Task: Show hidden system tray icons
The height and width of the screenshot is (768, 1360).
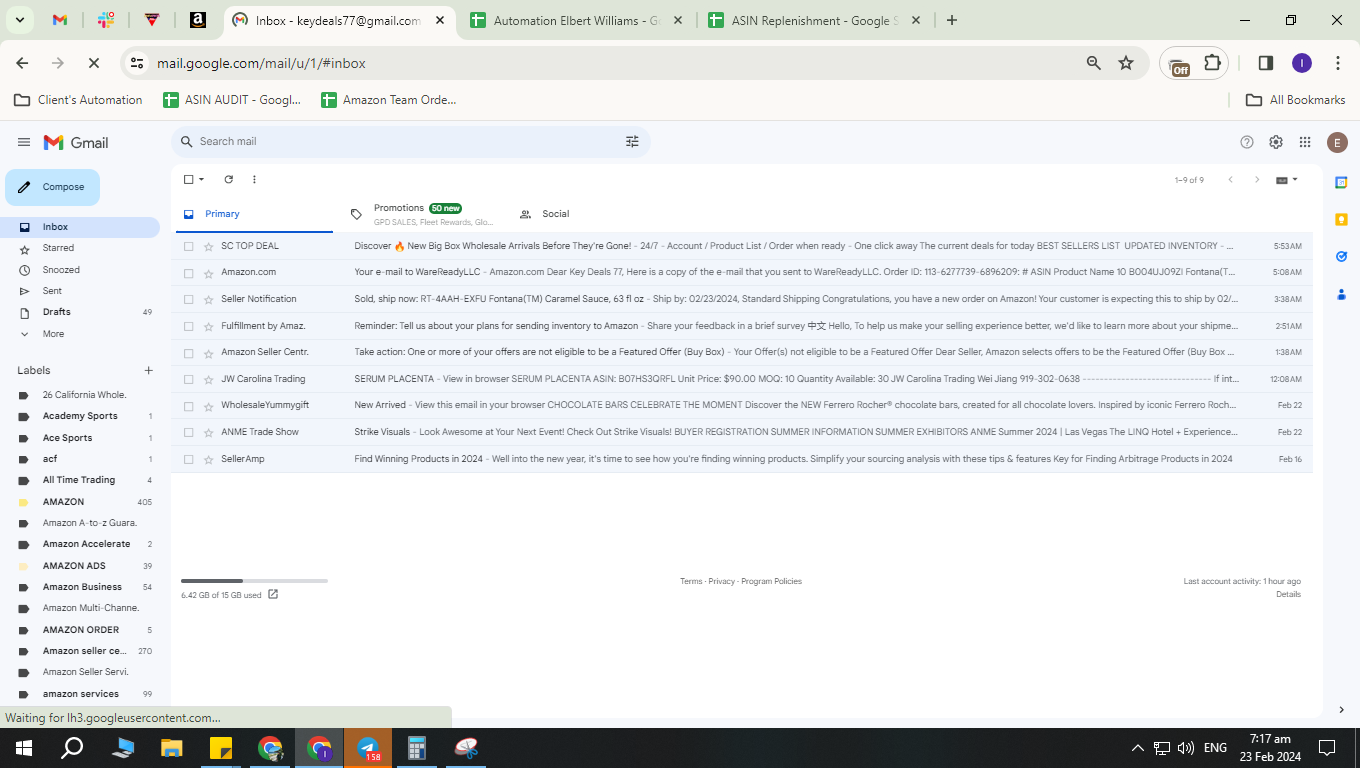Action: click(x=1137, y=748)
